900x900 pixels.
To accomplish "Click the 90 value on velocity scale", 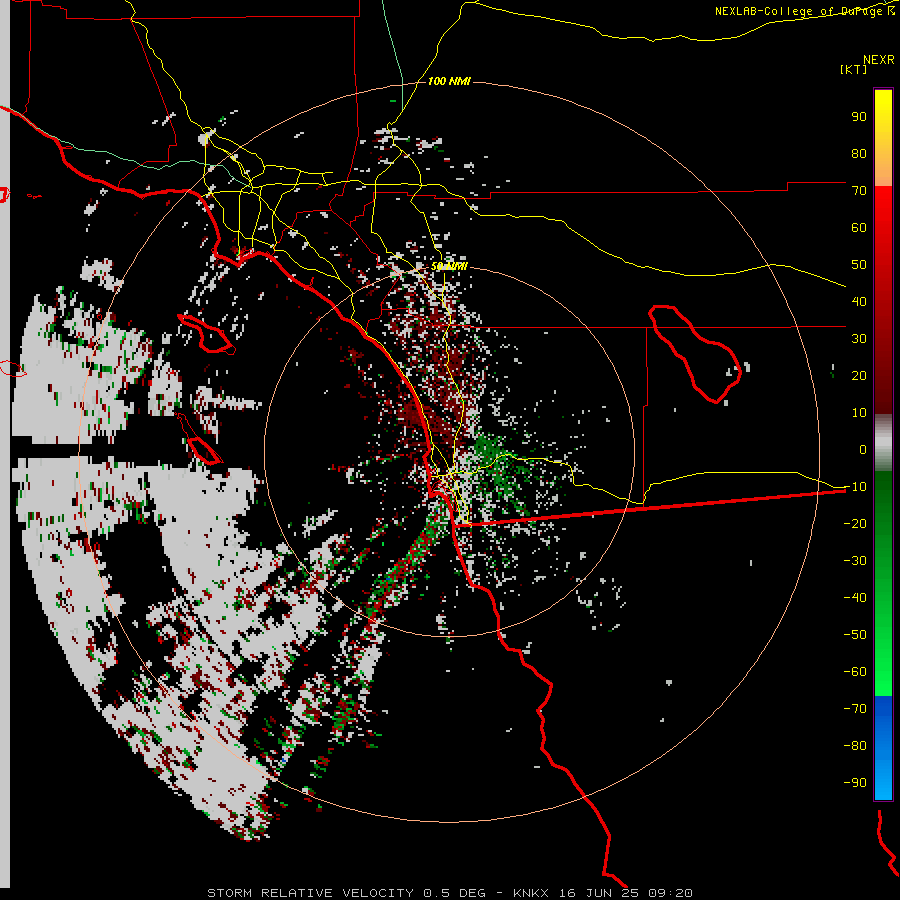I will (859, 117).
